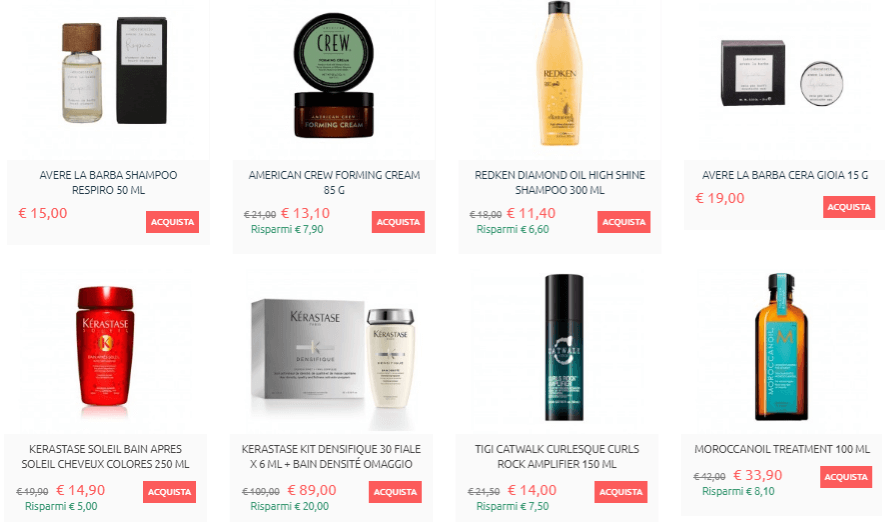This screenshot has width=895, height=522.
Task: Open Avere La Barba Cera Gioia image
Action: (782, 74)
